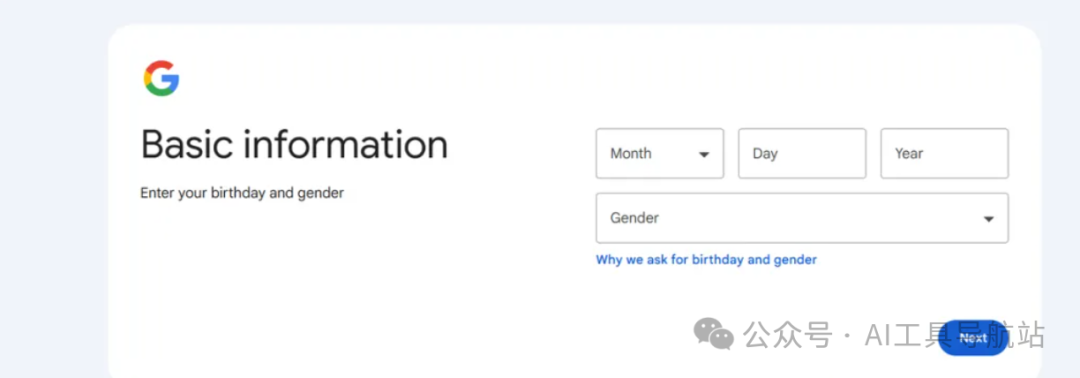1080x378 pixels.
Task: Select the 'Day' placeholder text
Action: tap(765, 154)
